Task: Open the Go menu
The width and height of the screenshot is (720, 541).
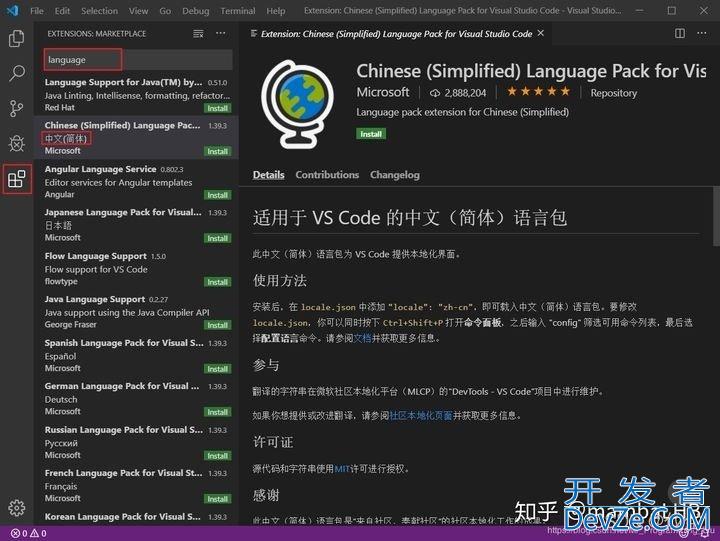Action: pos(165,11)
